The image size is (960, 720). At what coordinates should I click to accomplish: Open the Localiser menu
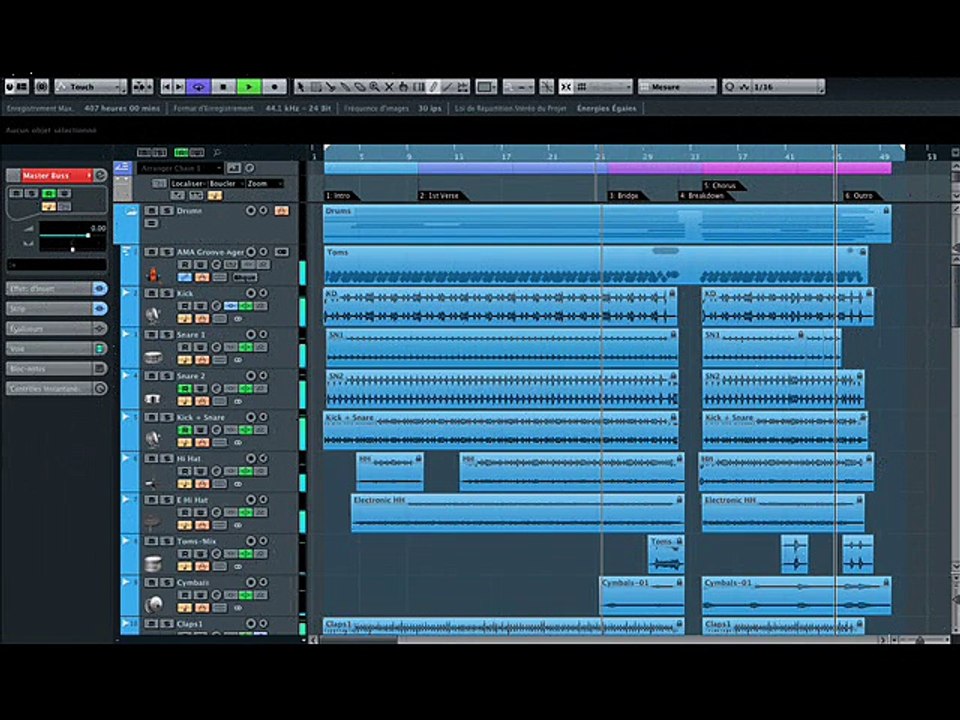[187, 183]
